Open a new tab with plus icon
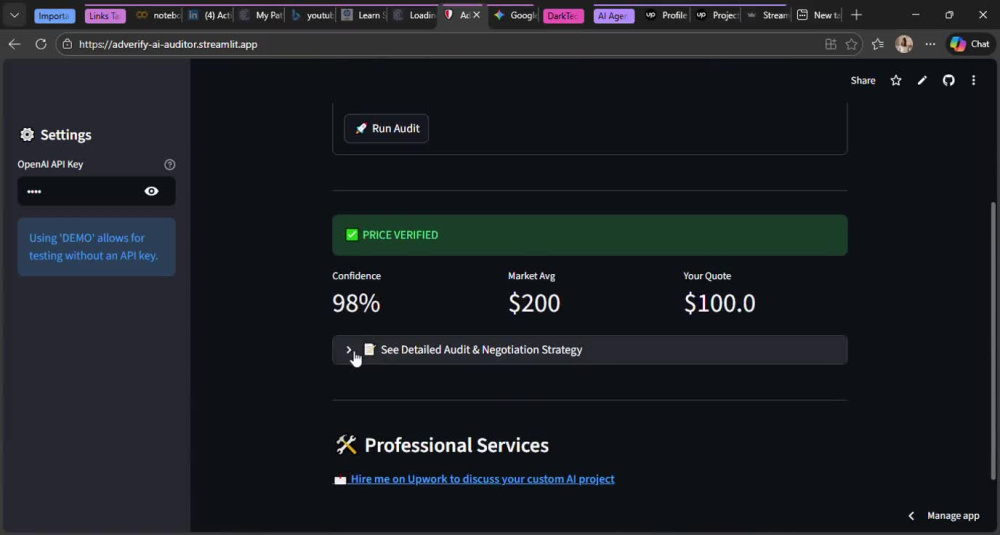Image resolution: width=1000 pixels, height=535 pixels. 857,15
